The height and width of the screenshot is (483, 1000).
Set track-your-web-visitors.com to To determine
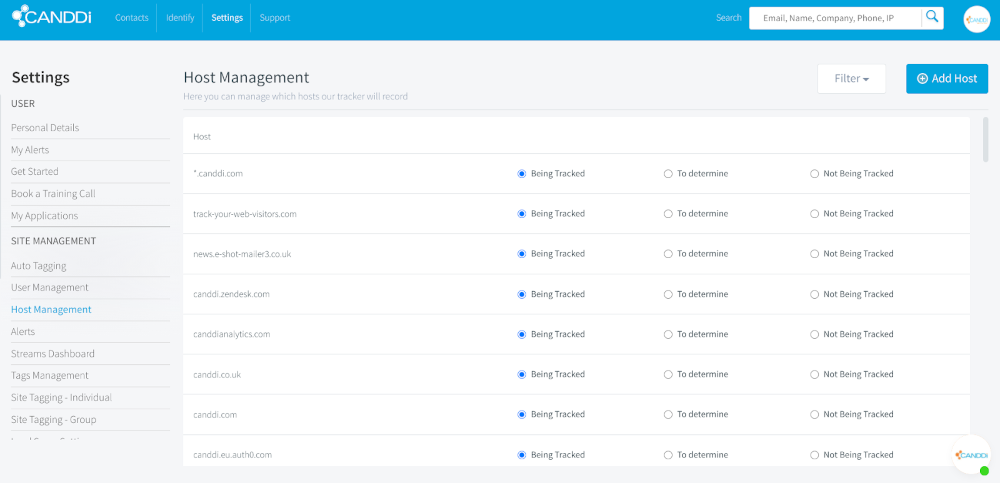(x=668, y=214)
